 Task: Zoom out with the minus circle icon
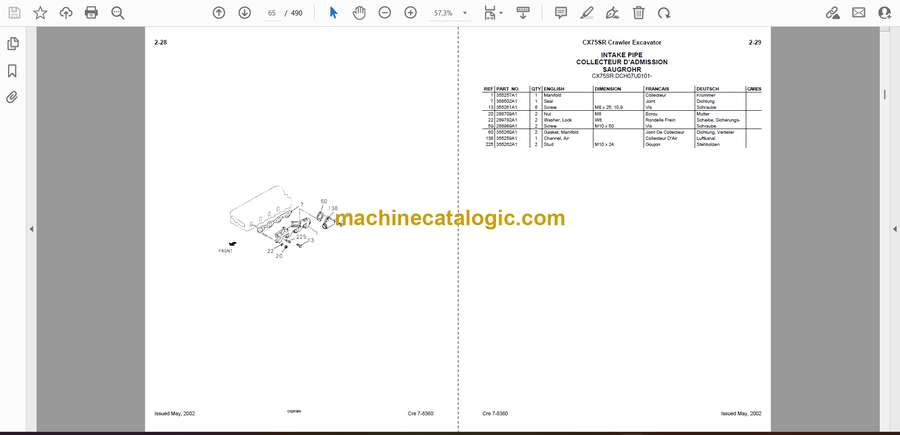pyautogui.click(x=385, y=13)
